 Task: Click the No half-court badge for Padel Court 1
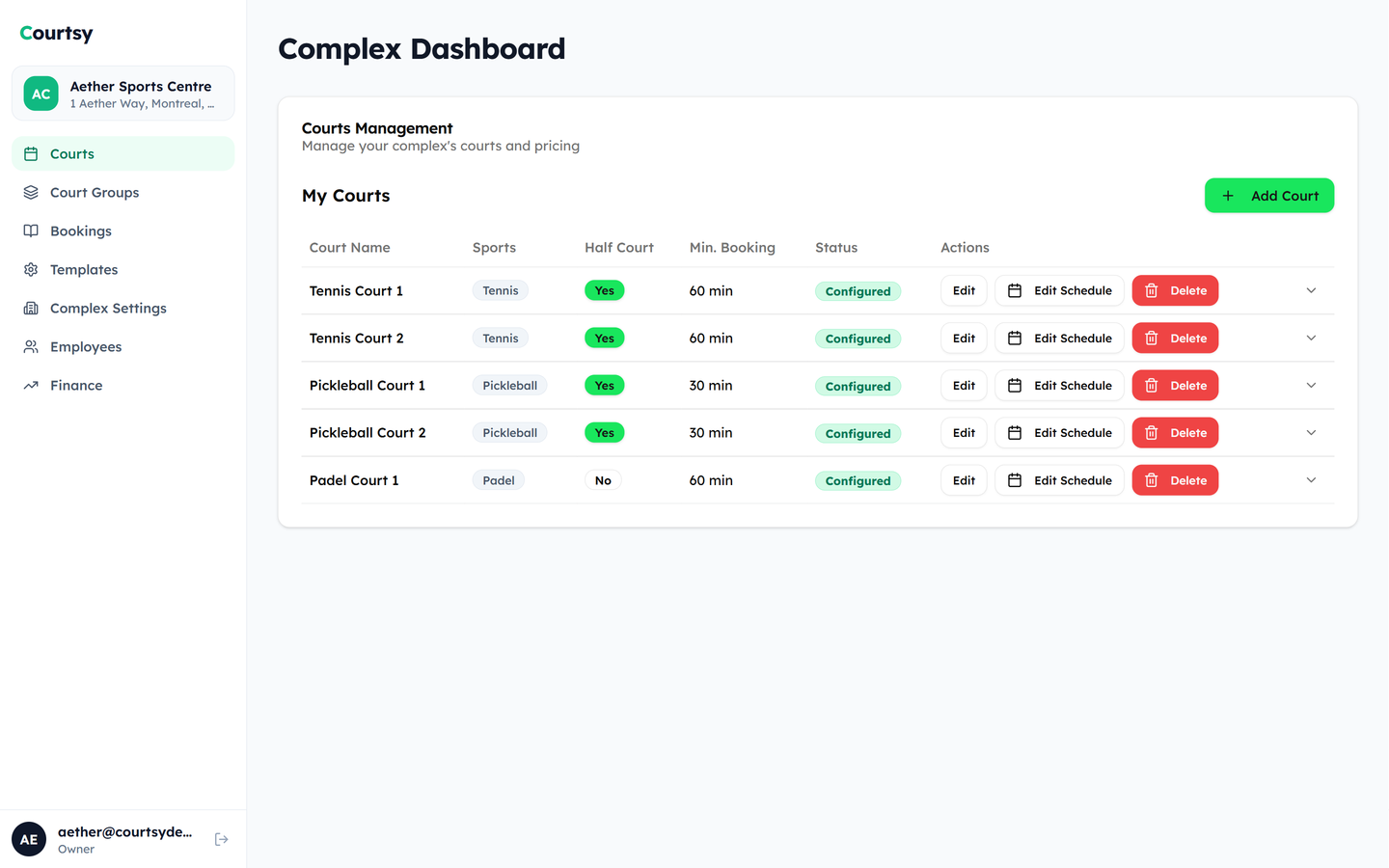[603, 480]
